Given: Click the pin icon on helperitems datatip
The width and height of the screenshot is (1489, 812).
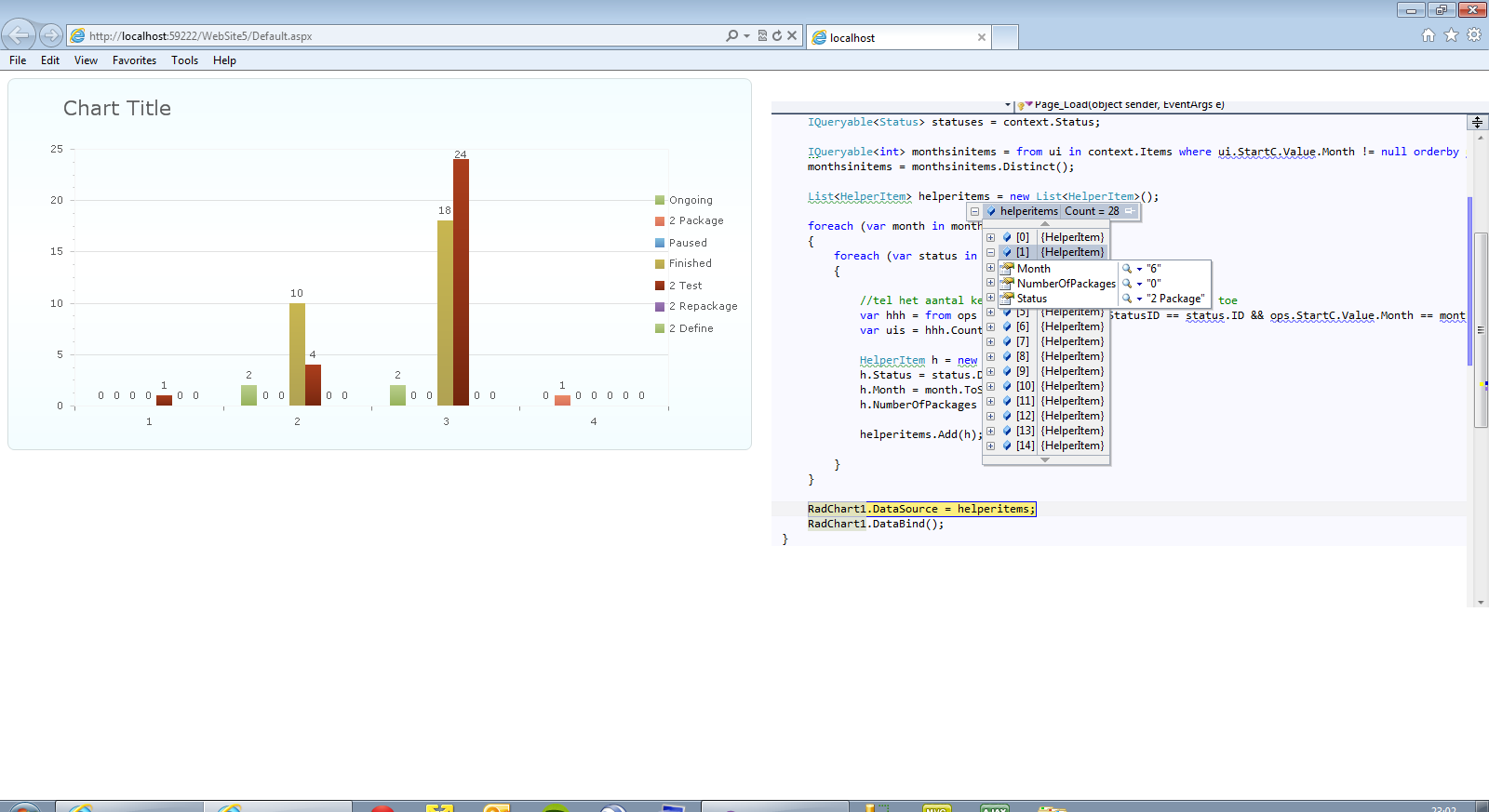Looking at the screenshot, I should tap(1130, 211).
